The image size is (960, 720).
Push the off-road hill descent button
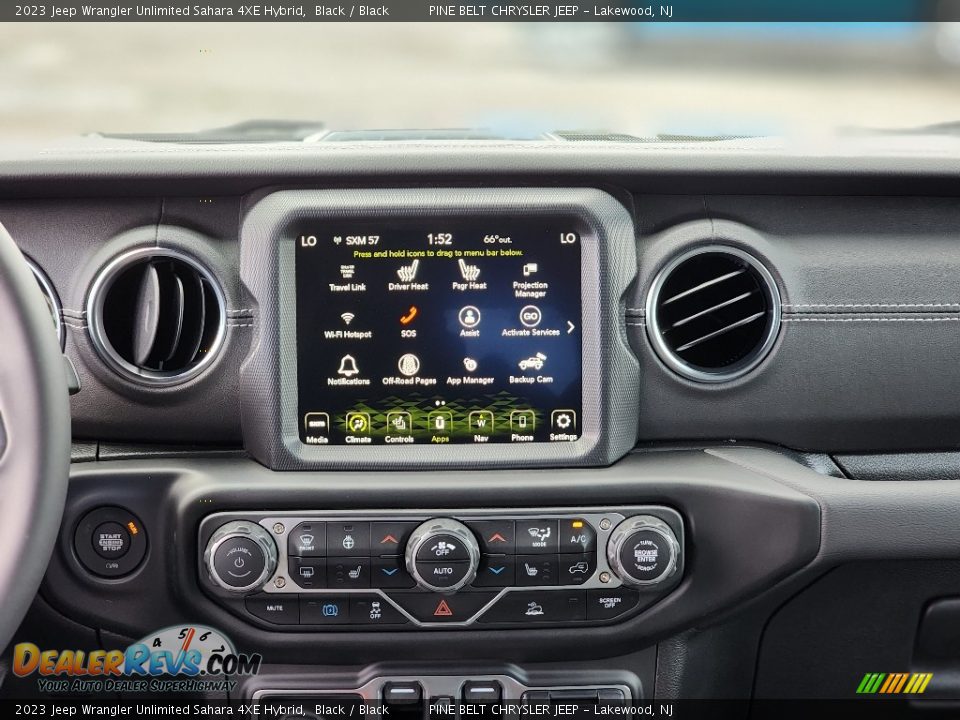tap(534, 608)
